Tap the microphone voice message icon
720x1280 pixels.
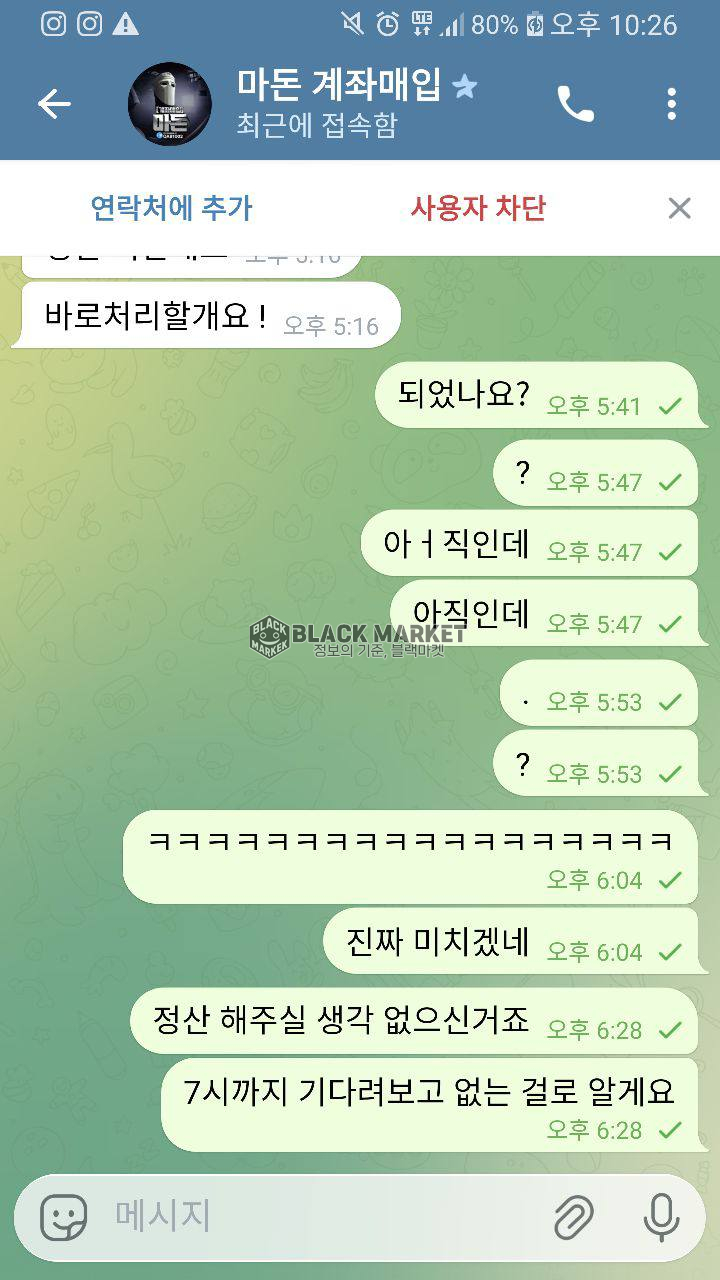point(660,1217)
